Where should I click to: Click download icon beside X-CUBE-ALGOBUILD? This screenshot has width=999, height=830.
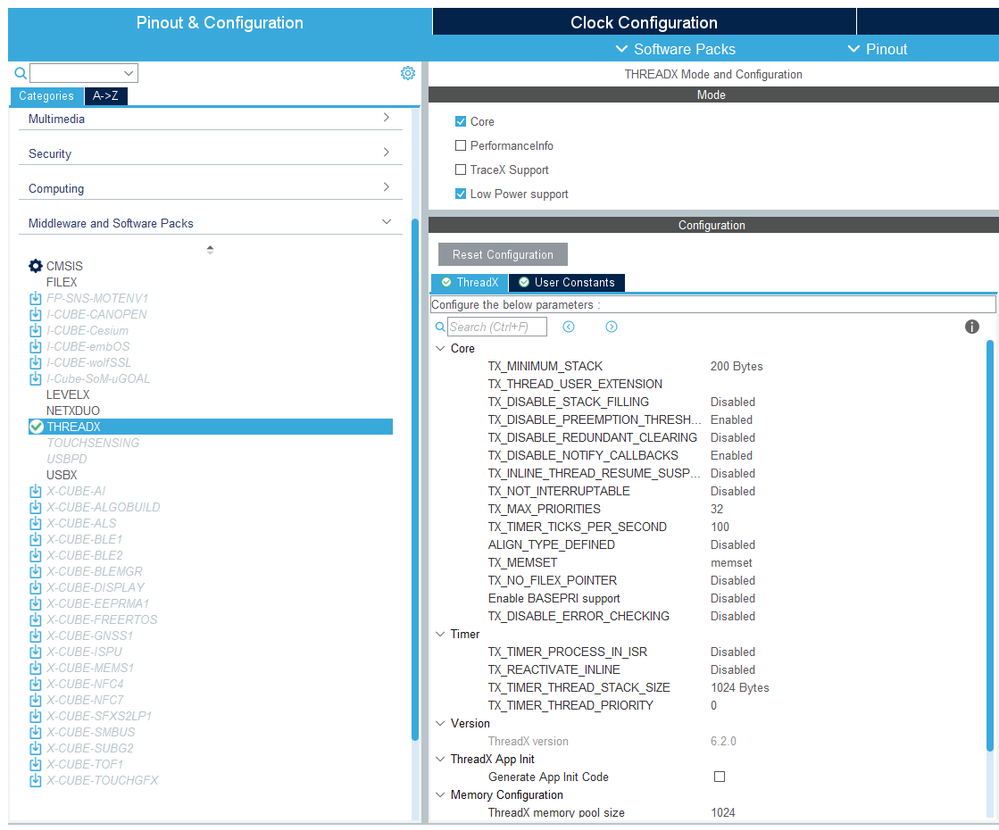point(36,507)
